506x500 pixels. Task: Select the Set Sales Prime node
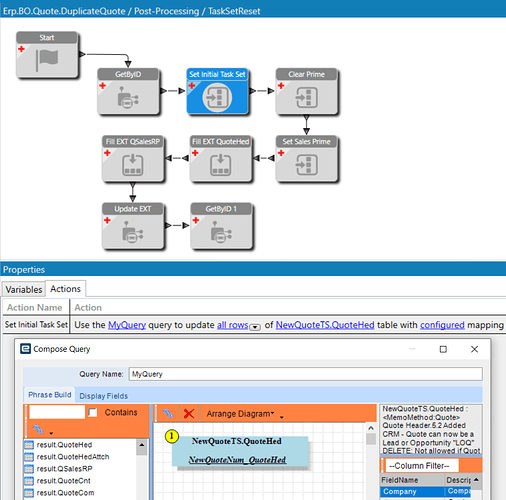[x=307, y=159]
